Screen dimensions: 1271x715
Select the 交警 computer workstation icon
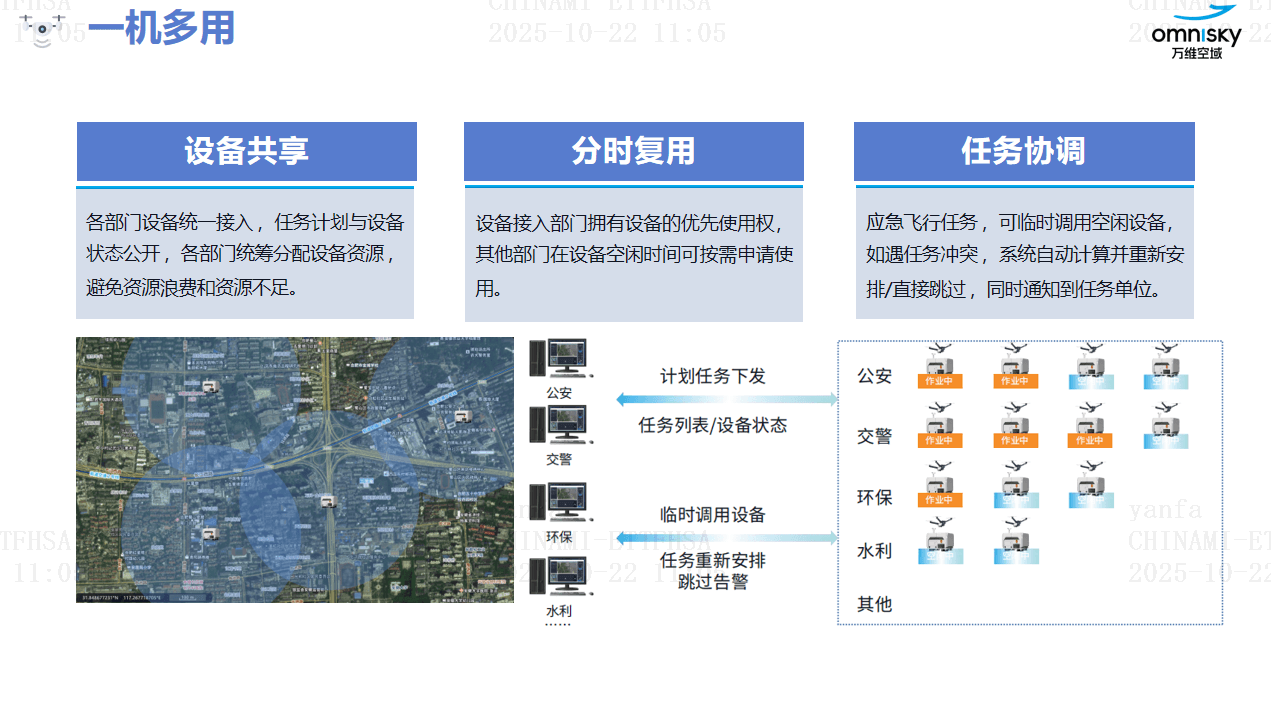point(559,425)
